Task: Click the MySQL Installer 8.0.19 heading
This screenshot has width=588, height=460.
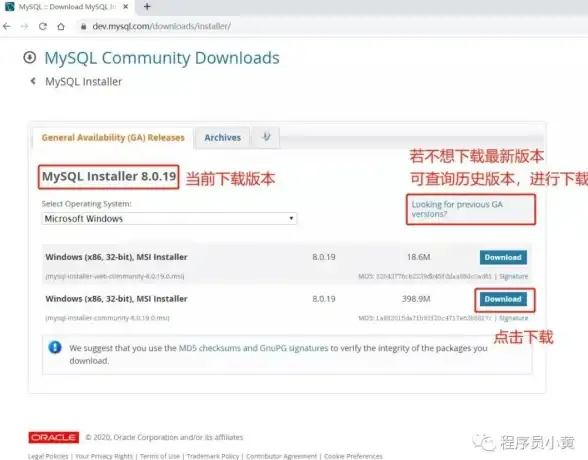Action: [109, 177]
